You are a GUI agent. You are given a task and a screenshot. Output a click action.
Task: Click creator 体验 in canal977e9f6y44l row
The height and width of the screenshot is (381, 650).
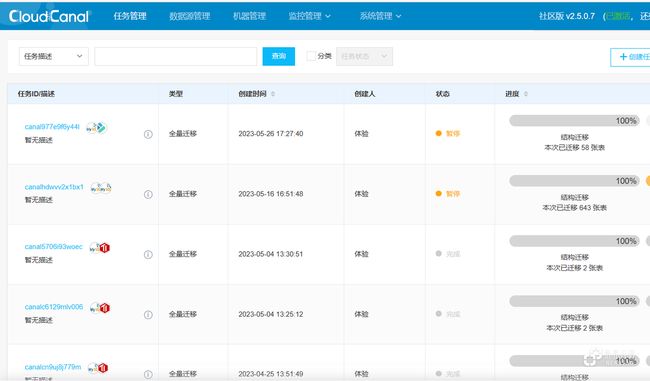(361, 133)
